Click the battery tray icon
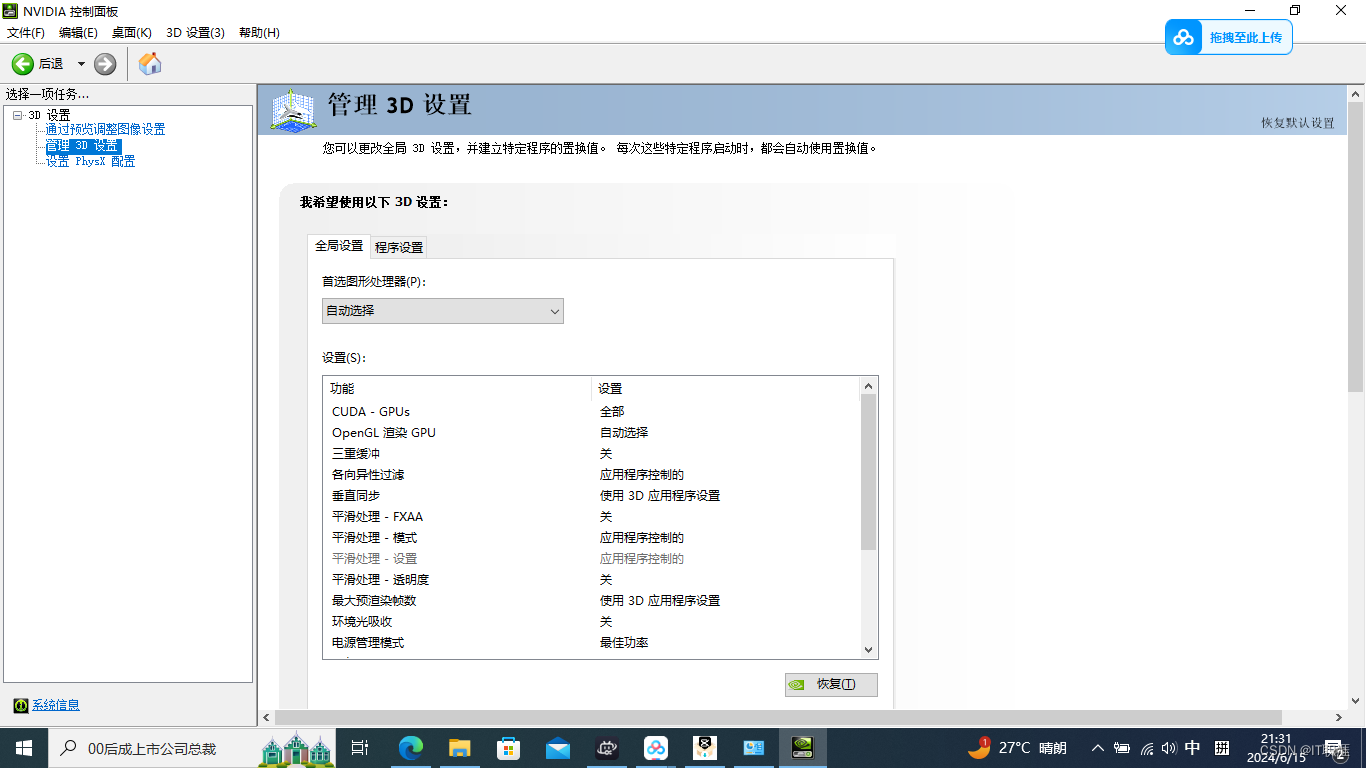The height and width of the screenshot is (768, 1366). 1123,748
